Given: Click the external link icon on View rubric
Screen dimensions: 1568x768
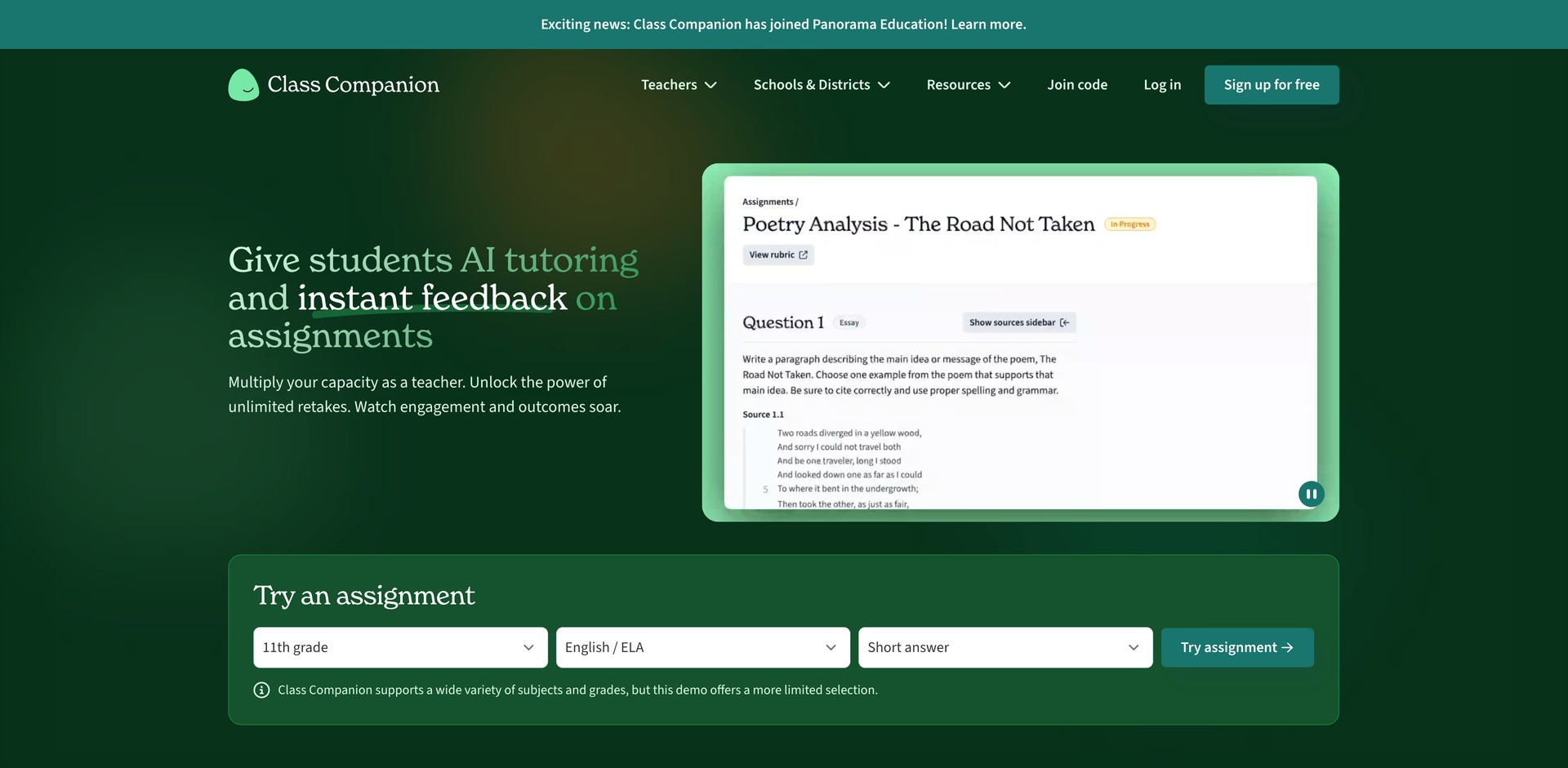Looking at the screenshot, I should click(x=803, y=255).
